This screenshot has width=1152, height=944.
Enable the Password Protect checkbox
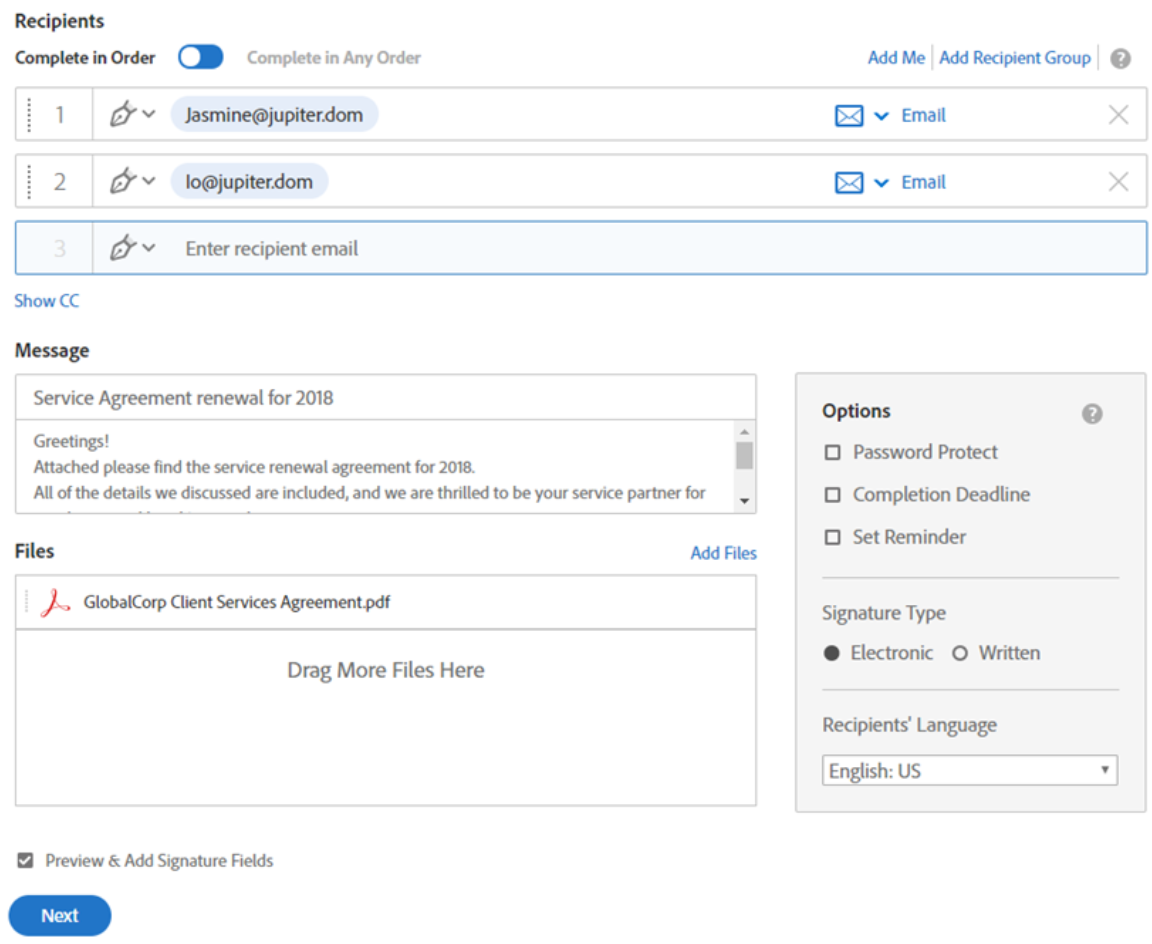pos(832,453)
